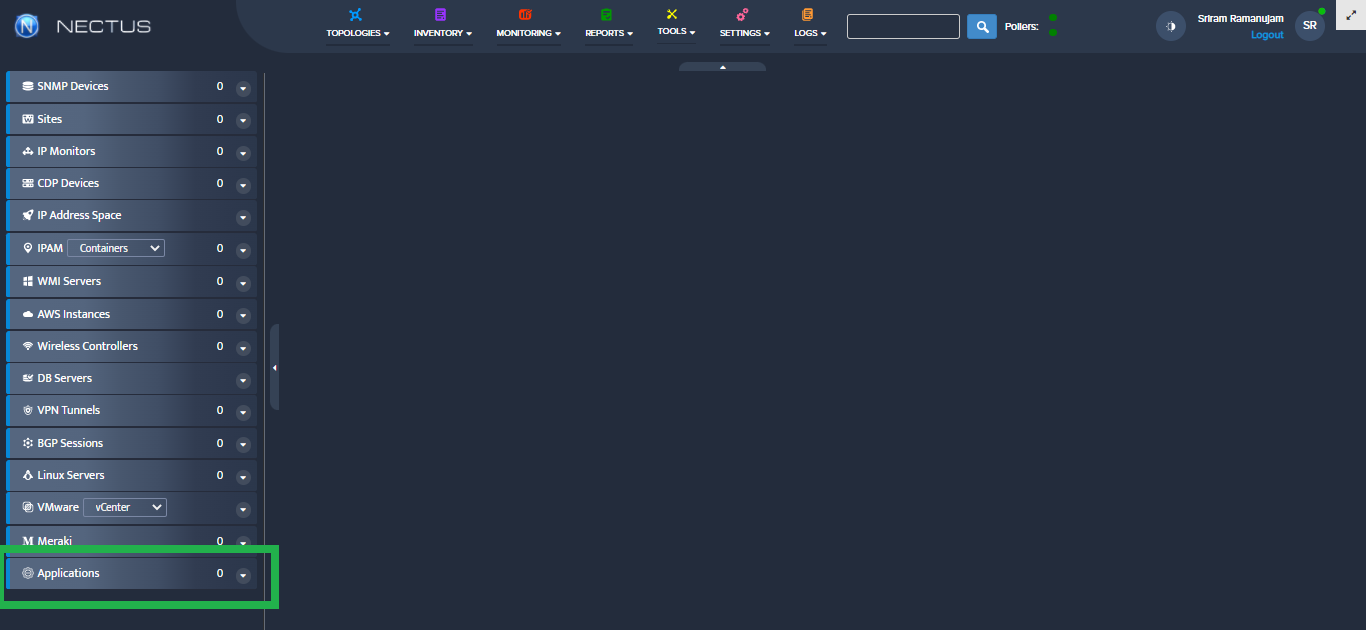The image size is (1366, 630).
Task: Click the Logout link
Action: pos(1267,35)
